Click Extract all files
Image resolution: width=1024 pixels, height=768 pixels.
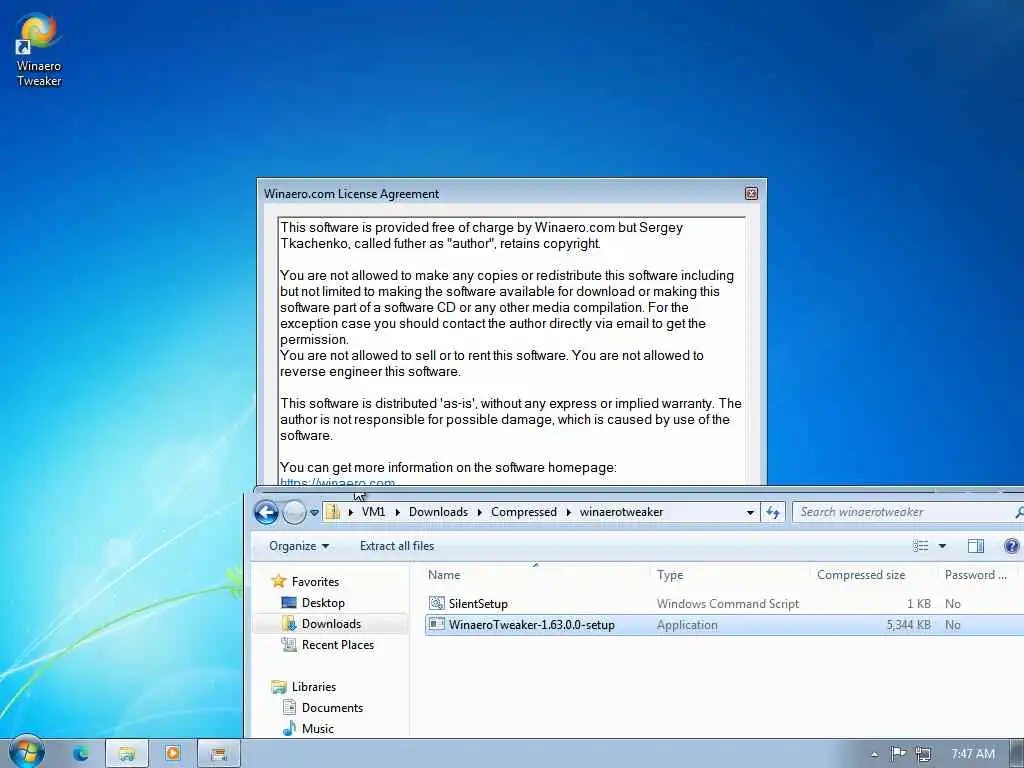pyautogui.click(x=396, y=546)
